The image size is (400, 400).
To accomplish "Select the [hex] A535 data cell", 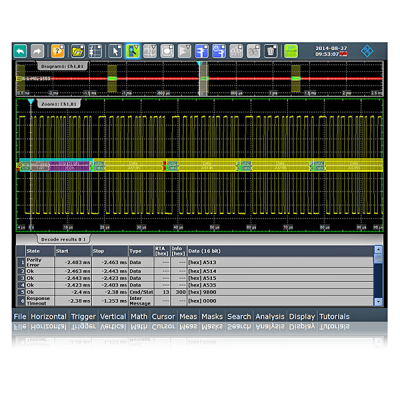I will pos(280,285).
